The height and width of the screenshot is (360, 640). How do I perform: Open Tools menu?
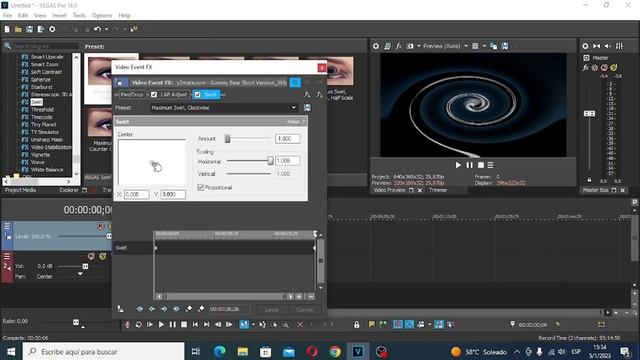tap(79, 16)
